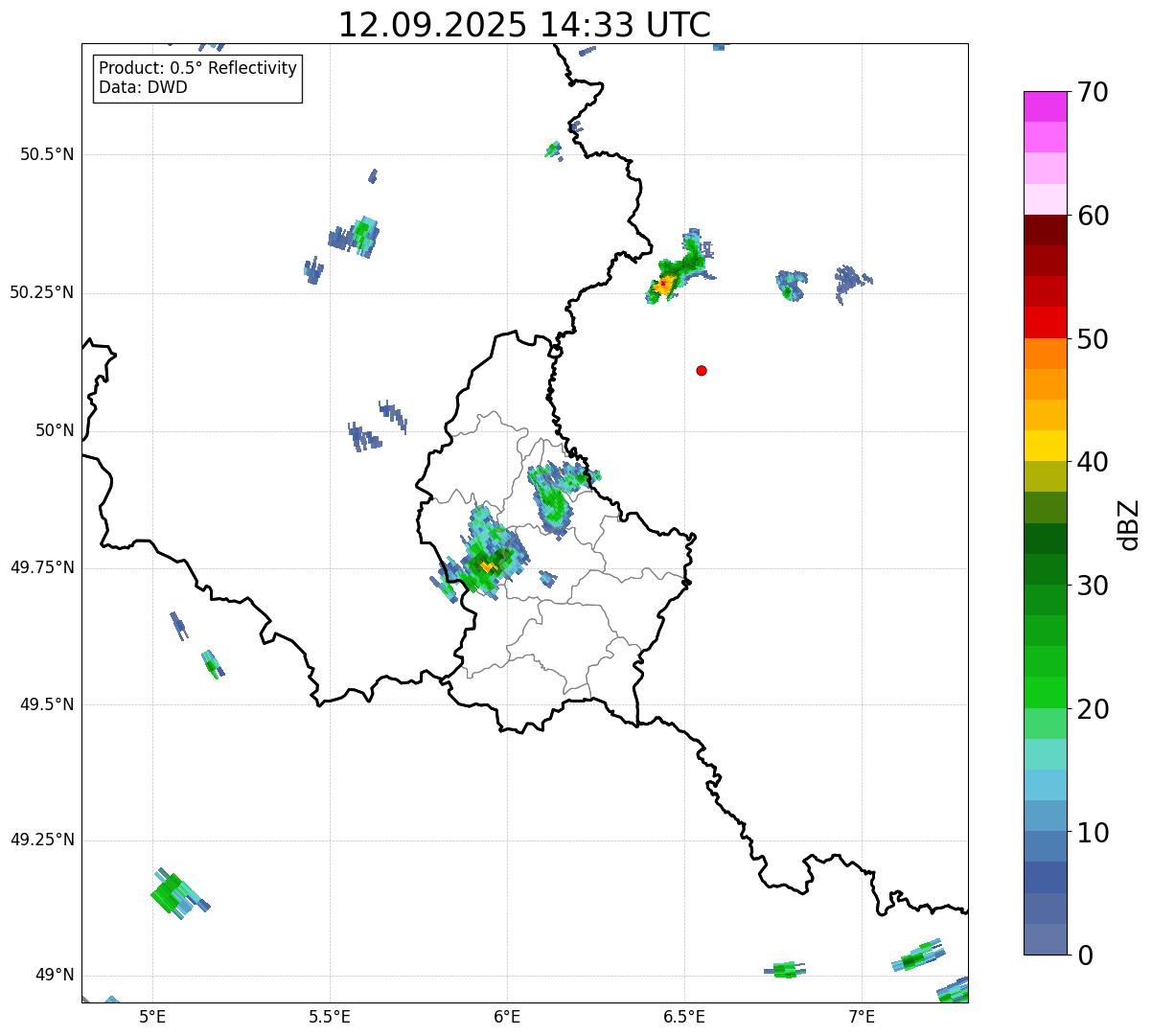Click the Data: DWD label

click(143, 88)
